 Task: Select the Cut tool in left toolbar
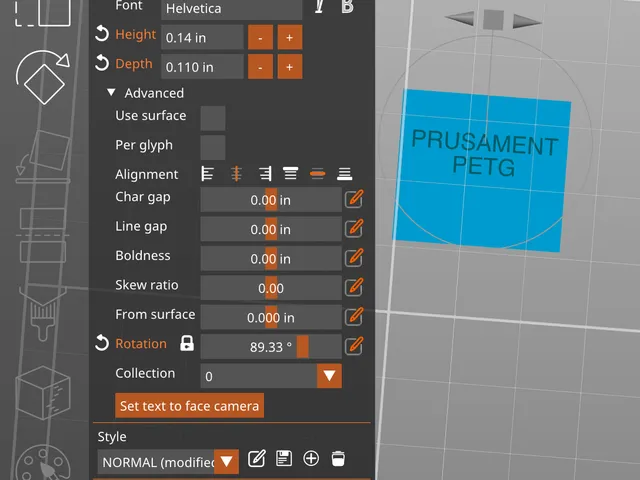(x=42, y=236)
